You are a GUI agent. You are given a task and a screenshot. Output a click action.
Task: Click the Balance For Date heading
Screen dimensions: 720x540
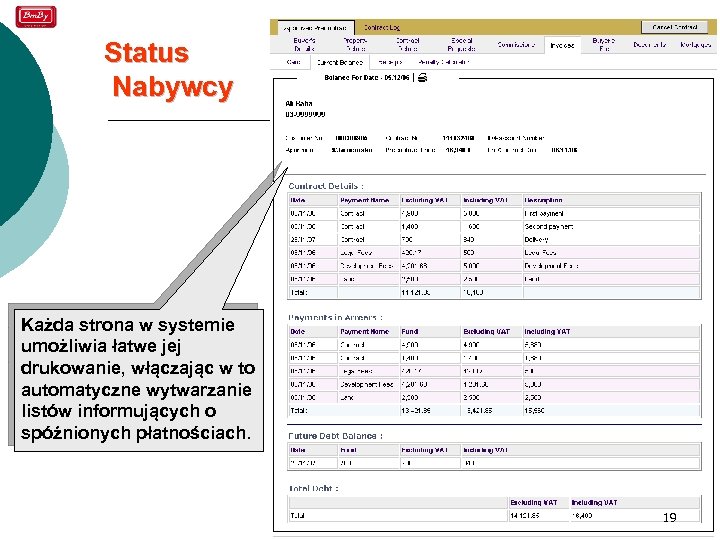(366, 78)
